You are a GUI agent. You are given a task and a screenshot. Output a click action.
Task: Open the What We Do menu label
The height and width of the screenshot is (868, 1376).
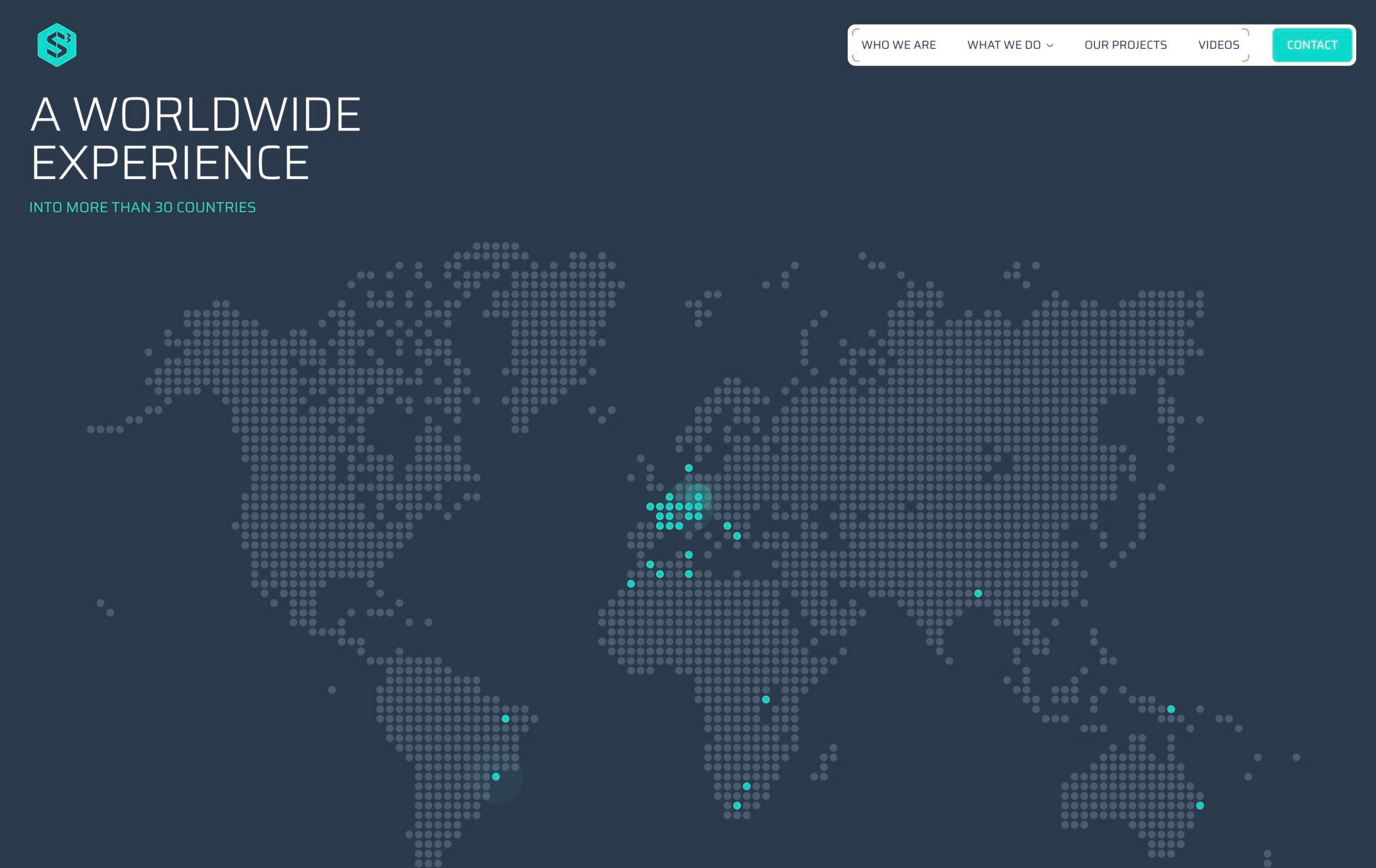pos(1004,45)
